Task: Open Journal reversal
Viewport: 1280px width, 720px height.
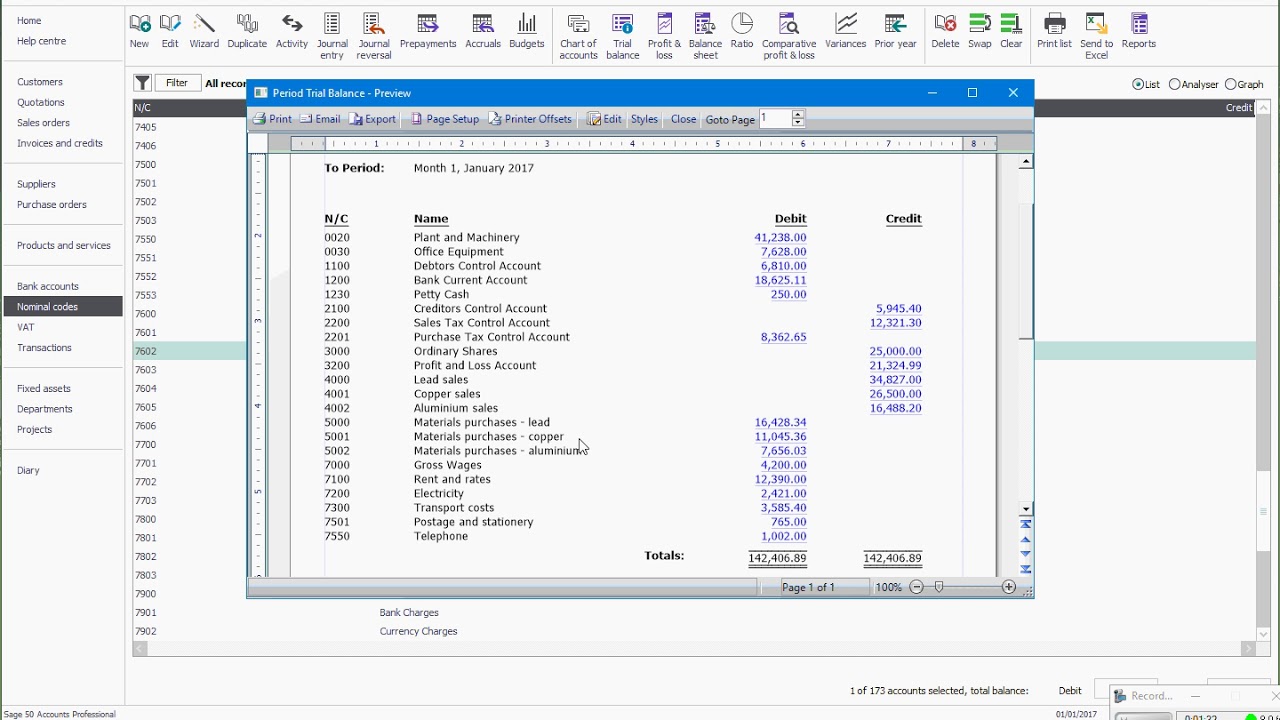Action: [x=374, y=37]
